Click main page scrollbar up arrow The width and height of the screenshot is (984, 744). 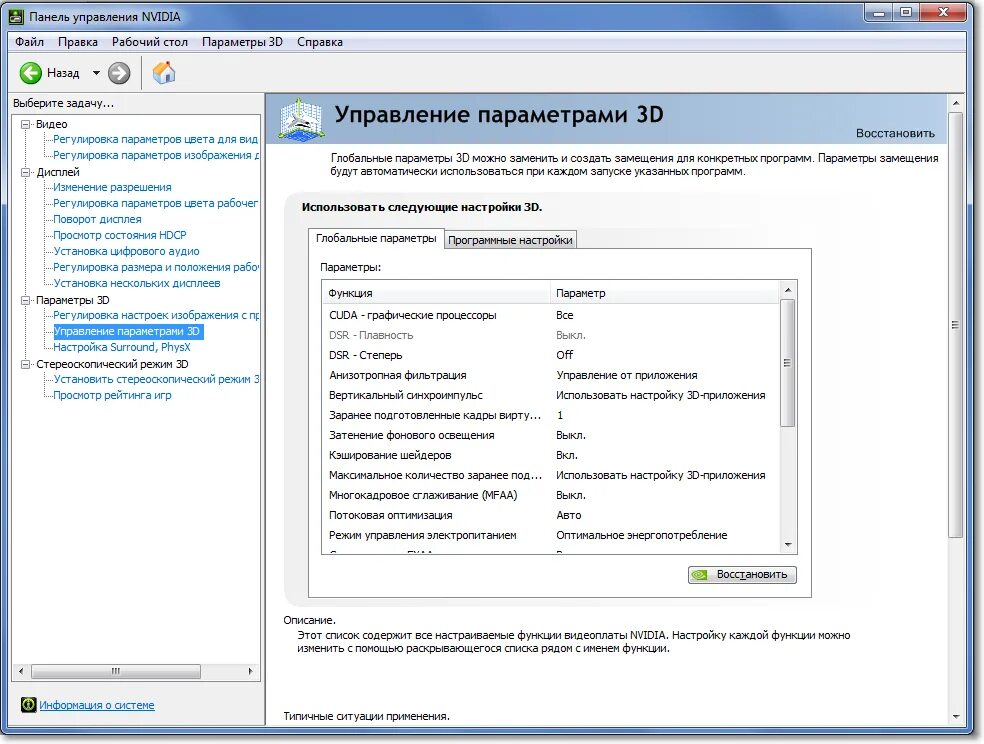(956, 103)
